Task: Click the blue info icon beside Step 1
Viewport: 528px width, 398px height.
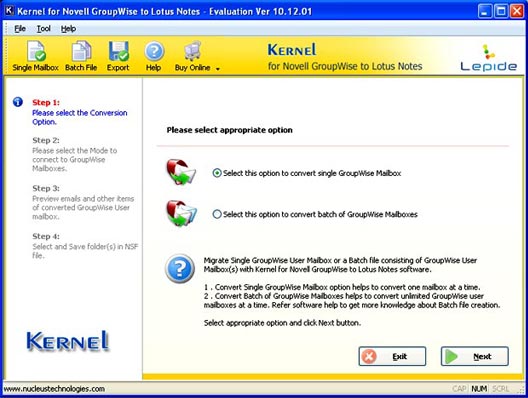Action: pyautogui.click(x=18, y=102)
